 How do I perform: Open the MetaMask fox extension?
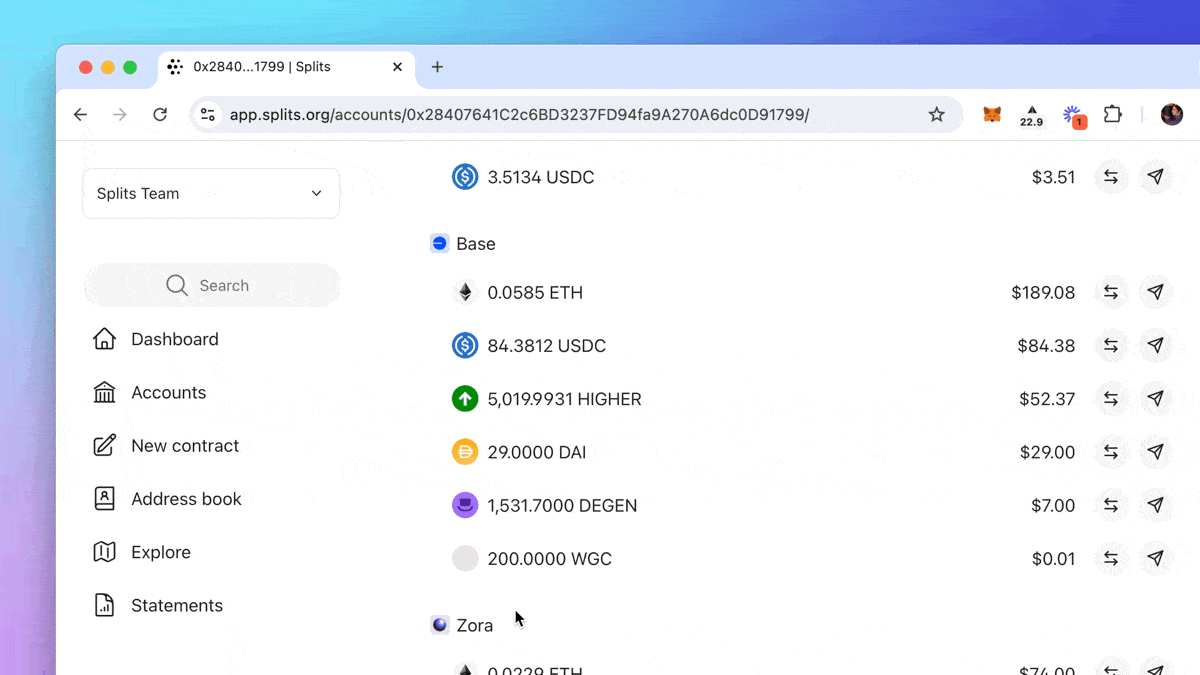992,115
